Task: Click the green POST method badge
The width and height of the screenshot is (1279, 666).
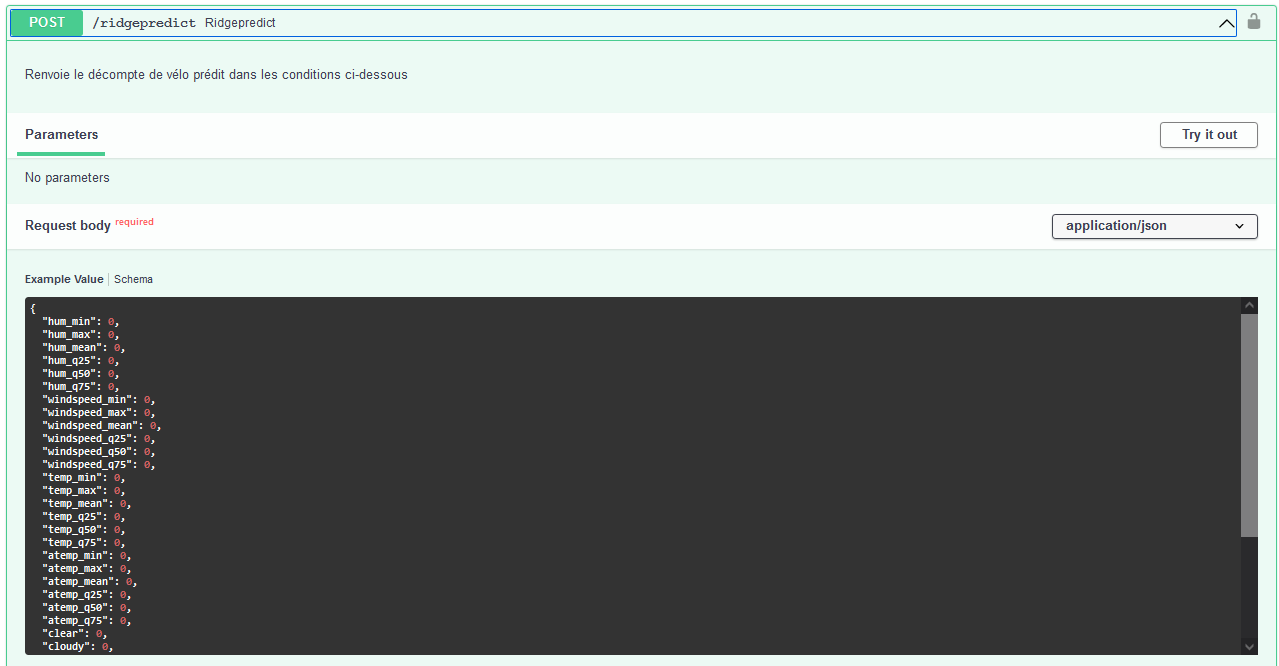Action: click(47, 22)
